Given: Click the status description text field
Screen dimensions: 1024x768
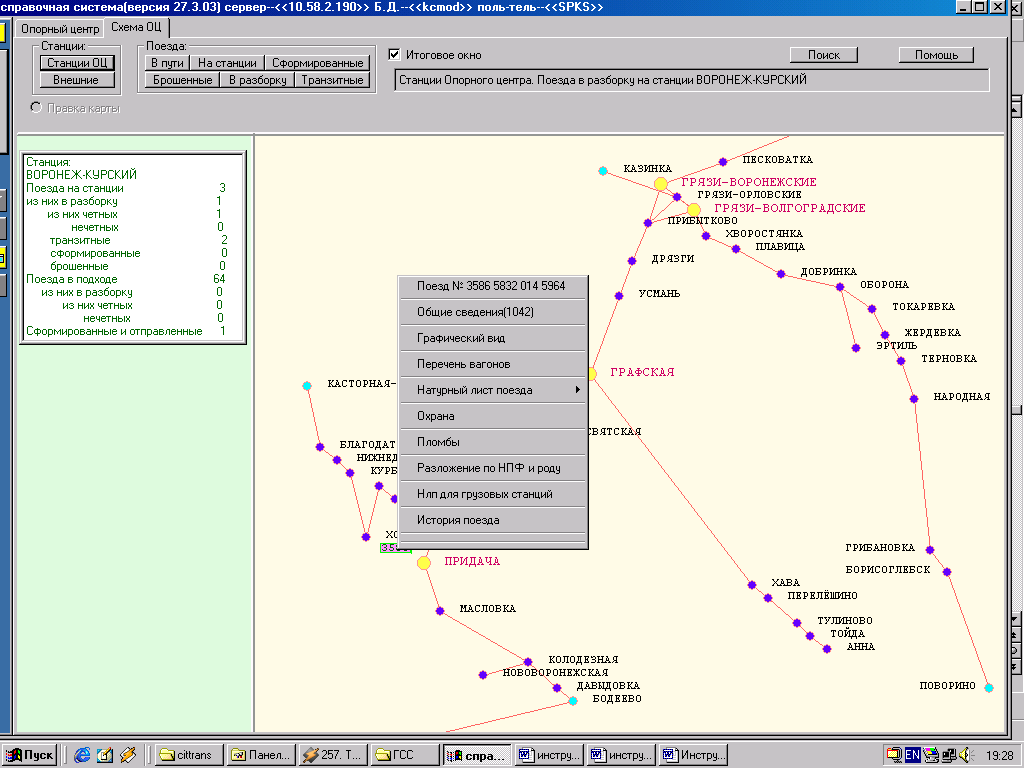Looking at the screenshot, I should [692, 80].
